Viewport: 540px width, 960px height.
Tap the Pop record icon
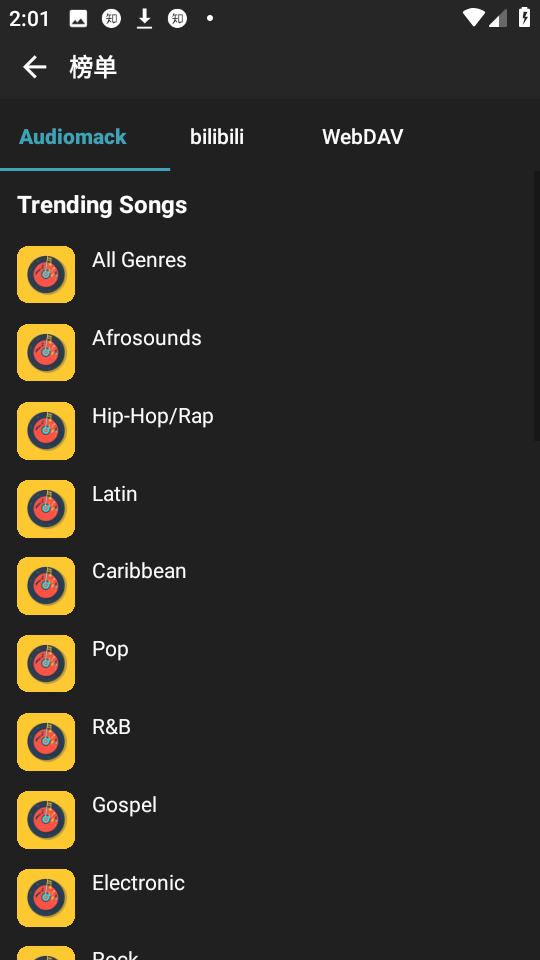46,664
